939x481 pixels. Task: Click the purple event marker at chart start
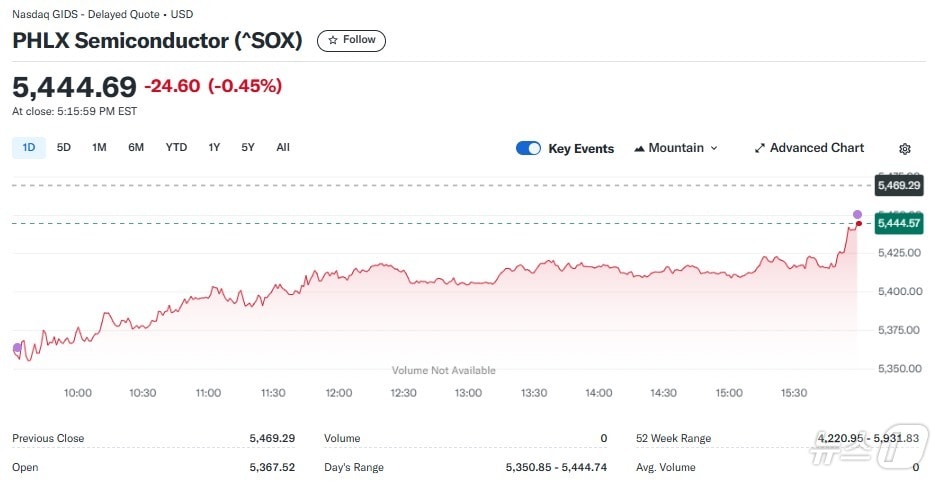coord(17,348)
